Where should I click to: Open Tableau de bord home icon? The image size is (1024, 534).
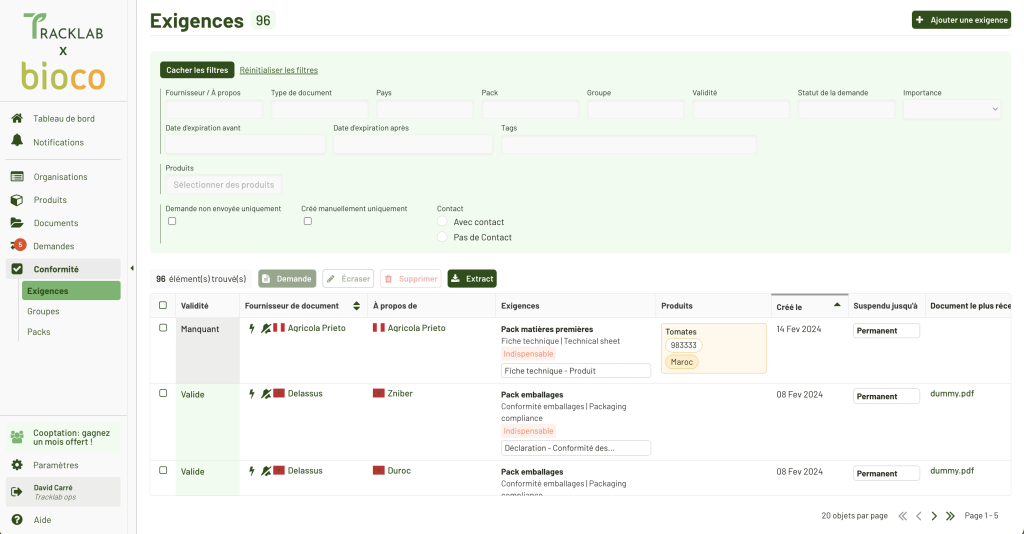click(17, 118)
